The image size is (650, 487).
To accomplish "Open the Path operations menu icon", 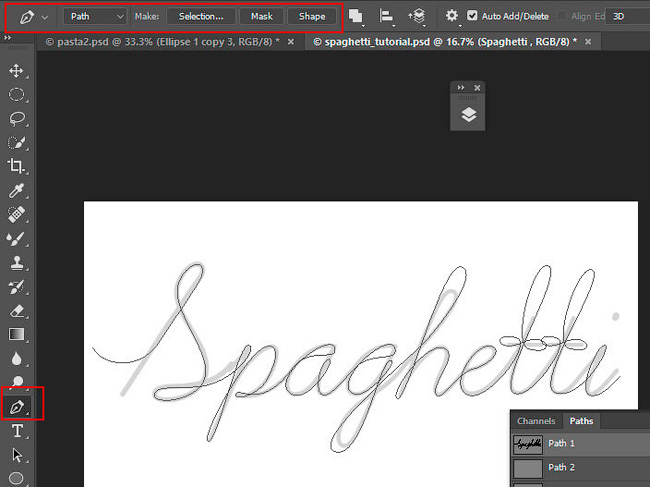I will pos(356,17).
